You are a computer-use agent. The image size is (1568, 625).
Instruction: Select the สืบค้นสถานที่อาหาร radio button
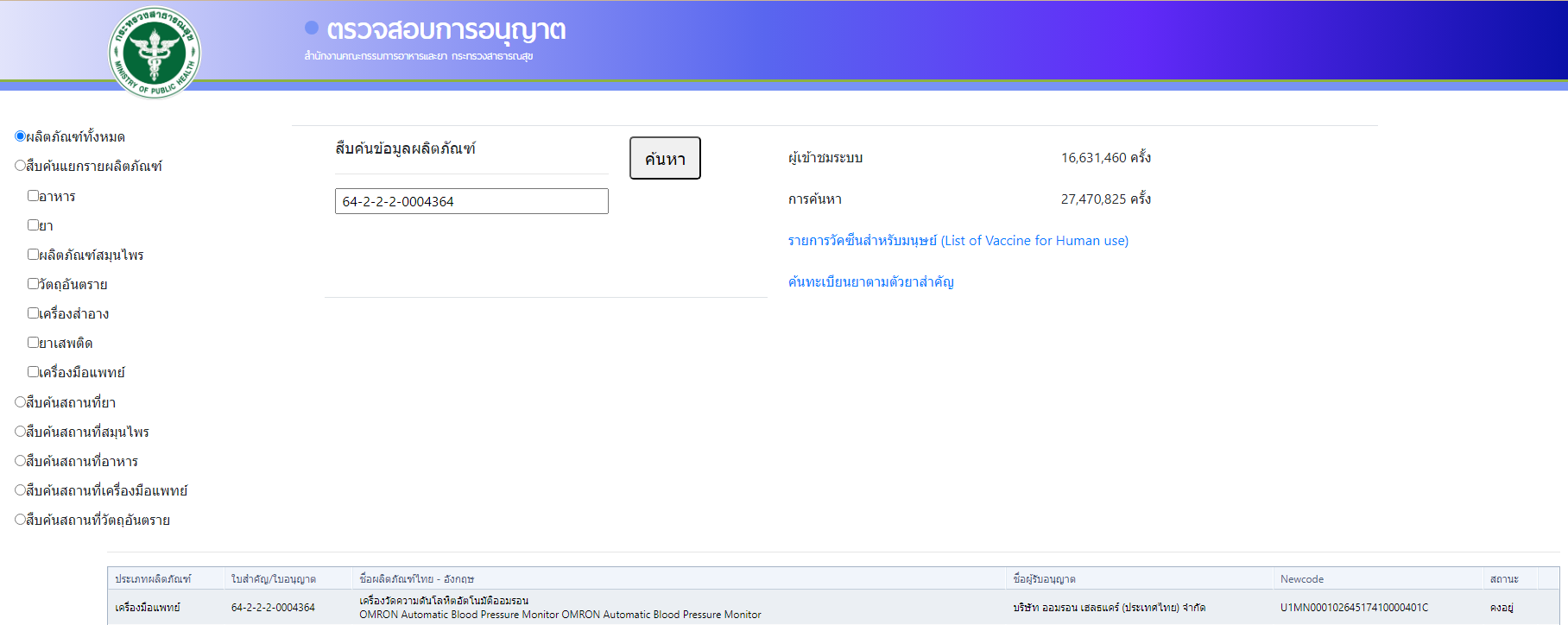tap(20, 461)
